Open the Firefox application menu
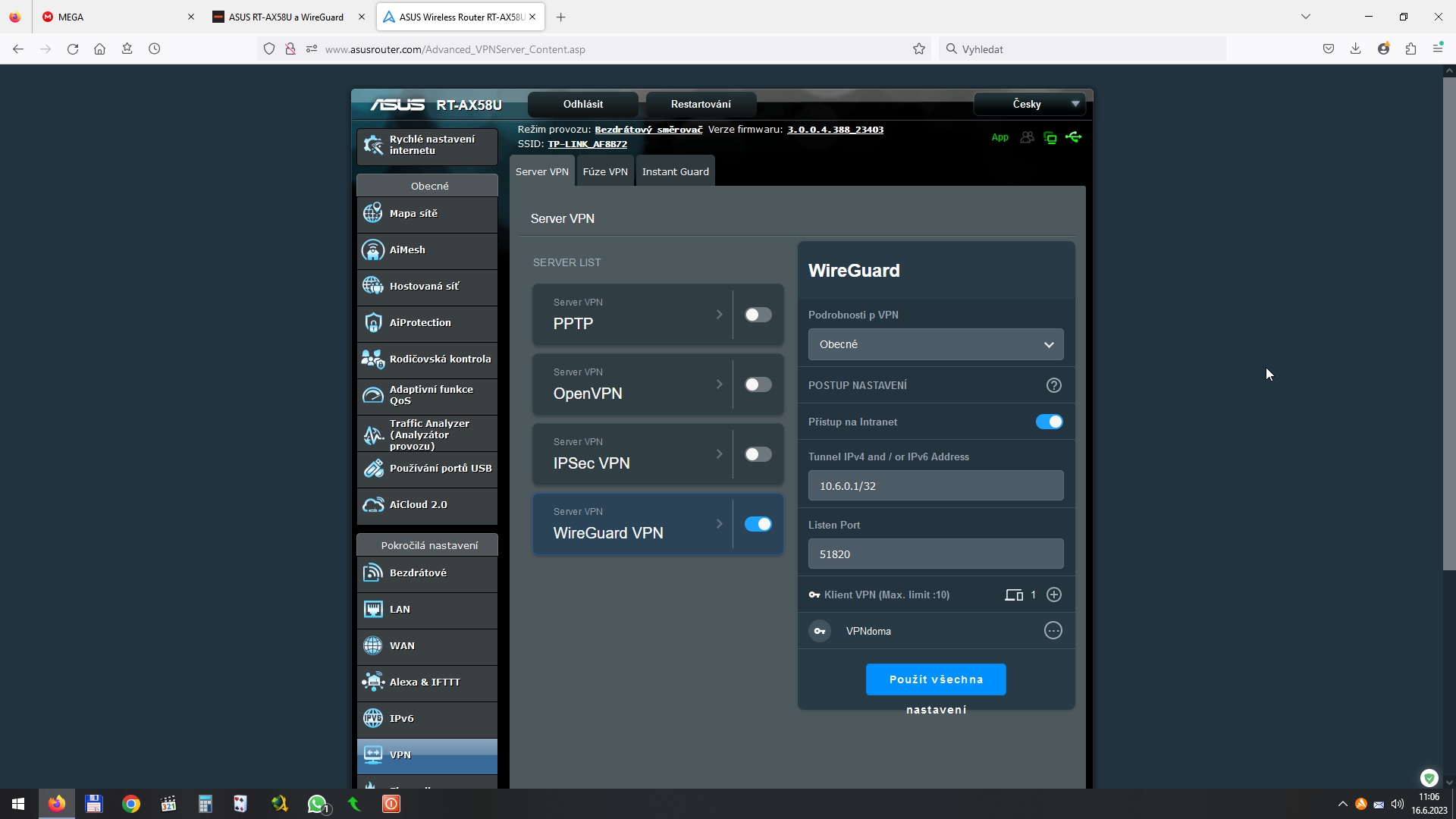The width and height of the screenshot is (1456, 819). pos(1437,48)
